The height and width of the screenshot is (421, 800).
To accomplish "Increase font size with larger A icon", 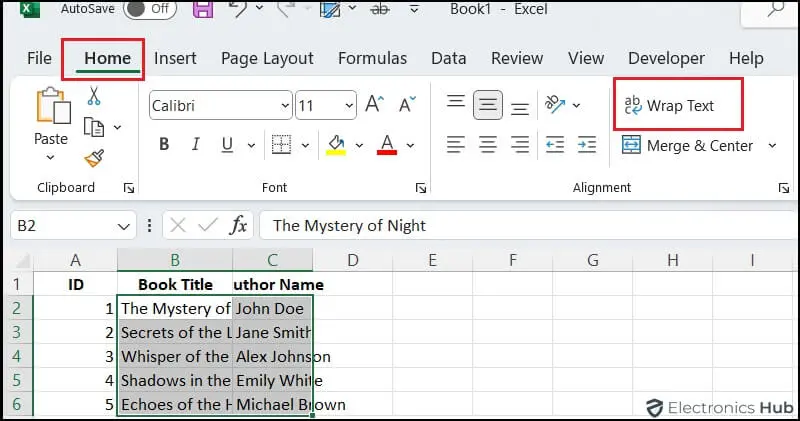I will (x=375, y=105).
